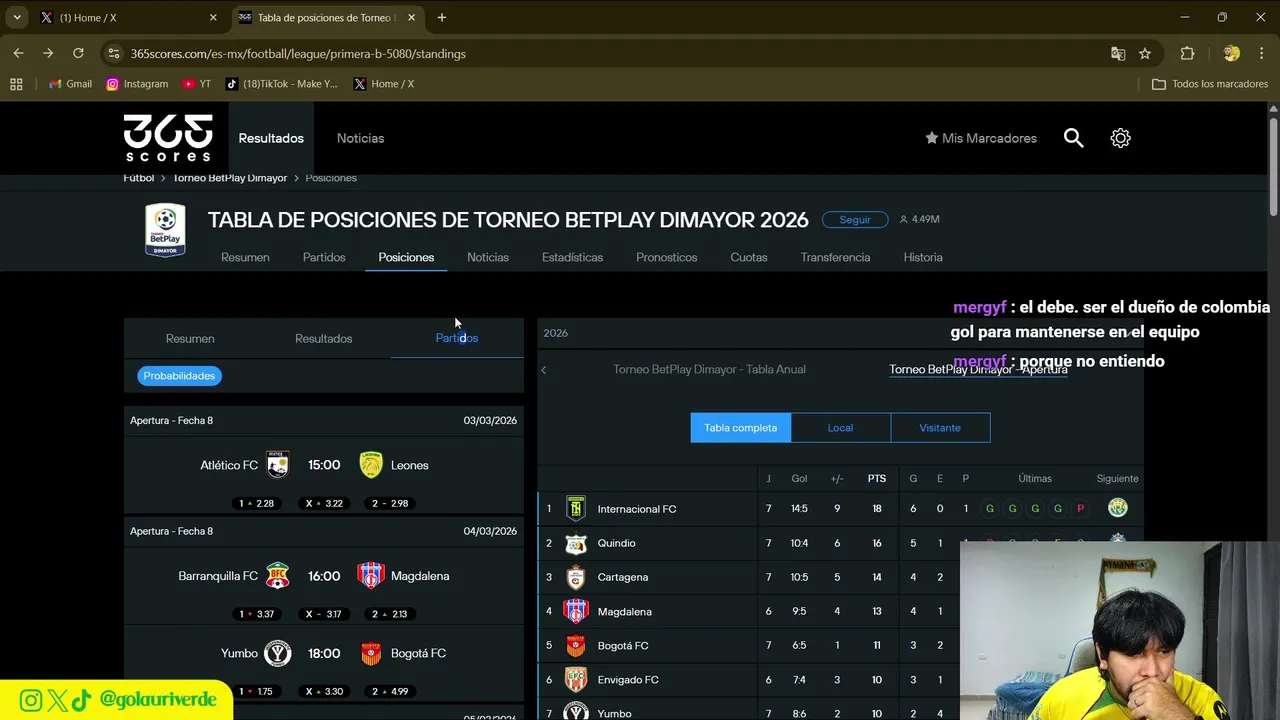
Task: Select Resultados in the matches widget
Action: click(x=323, y=338)
